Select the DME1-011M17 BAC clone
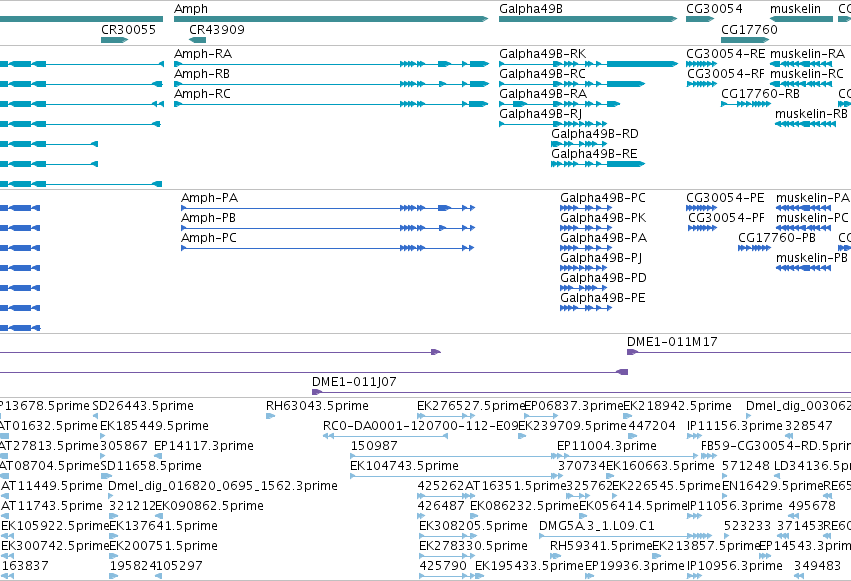Image resolution: width=851 pixels, height=581 pixels. pyautogui.click(x=739, y=353)
